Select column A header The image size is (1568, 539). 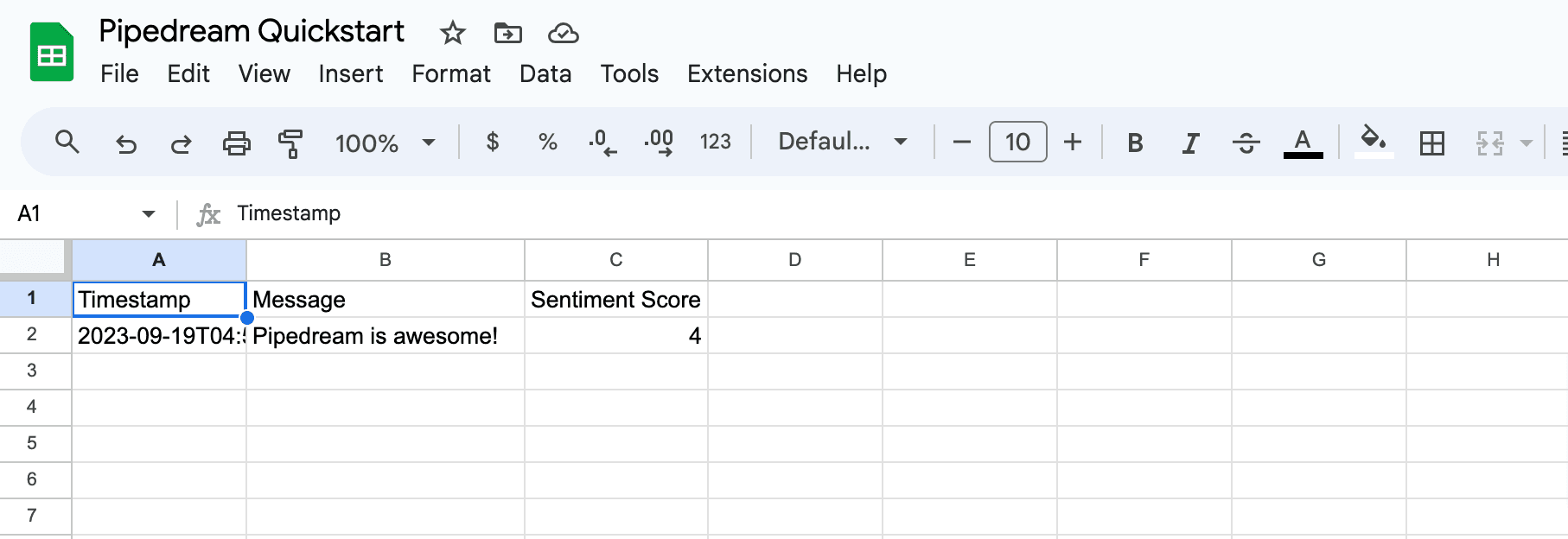pos(159,260)
